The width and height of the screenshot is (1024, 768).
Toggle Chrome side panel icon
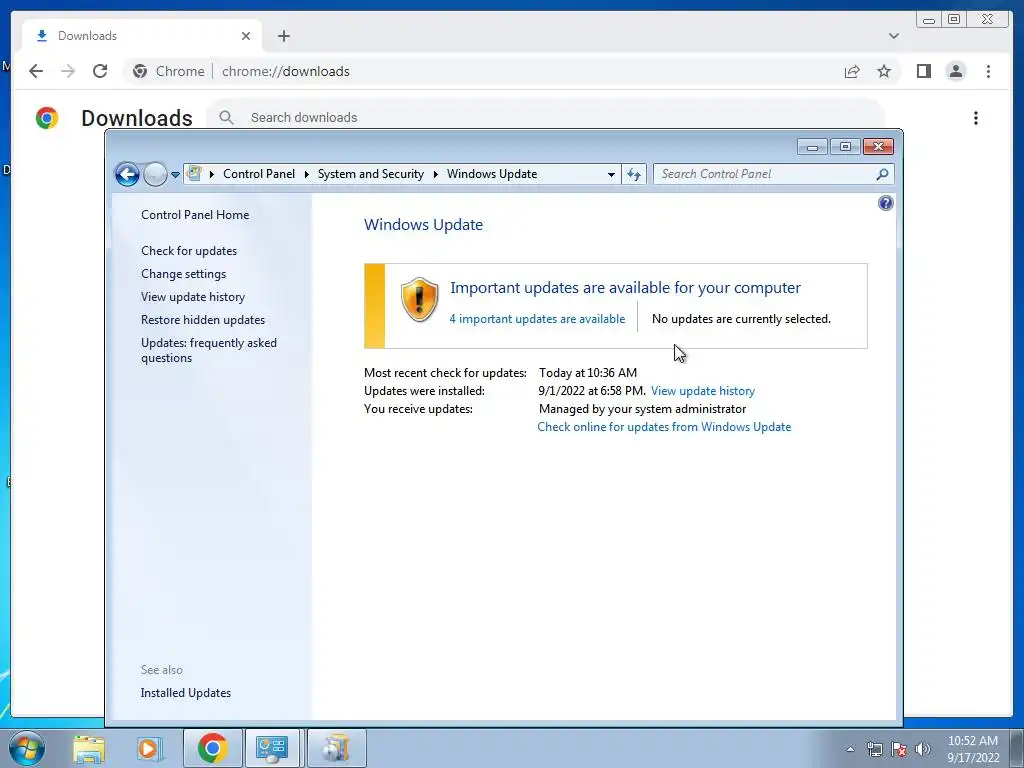[x=923, y=71]
